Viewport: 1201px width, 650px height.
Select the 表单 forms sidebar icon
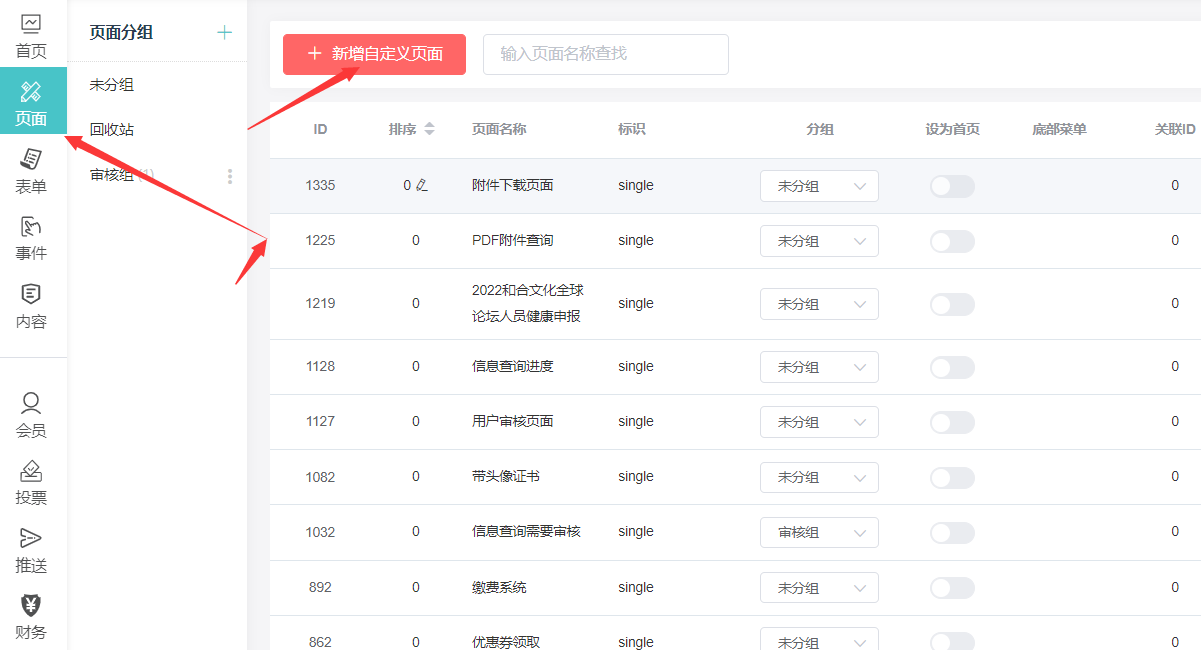tap(31, 170)
